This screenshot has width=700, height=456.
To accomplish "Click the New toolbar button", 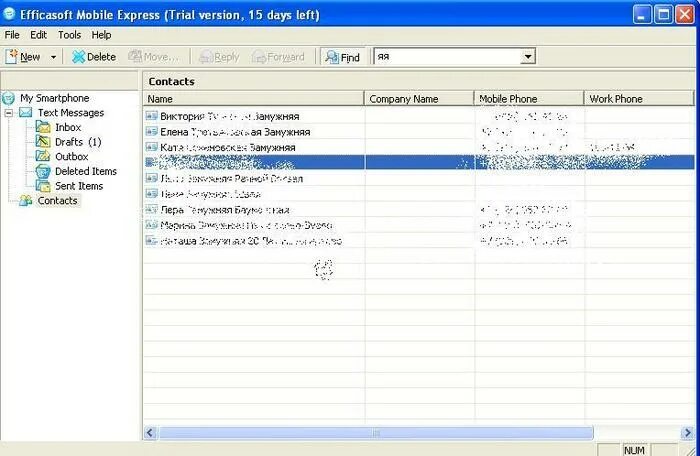I will tap(23, 57).
